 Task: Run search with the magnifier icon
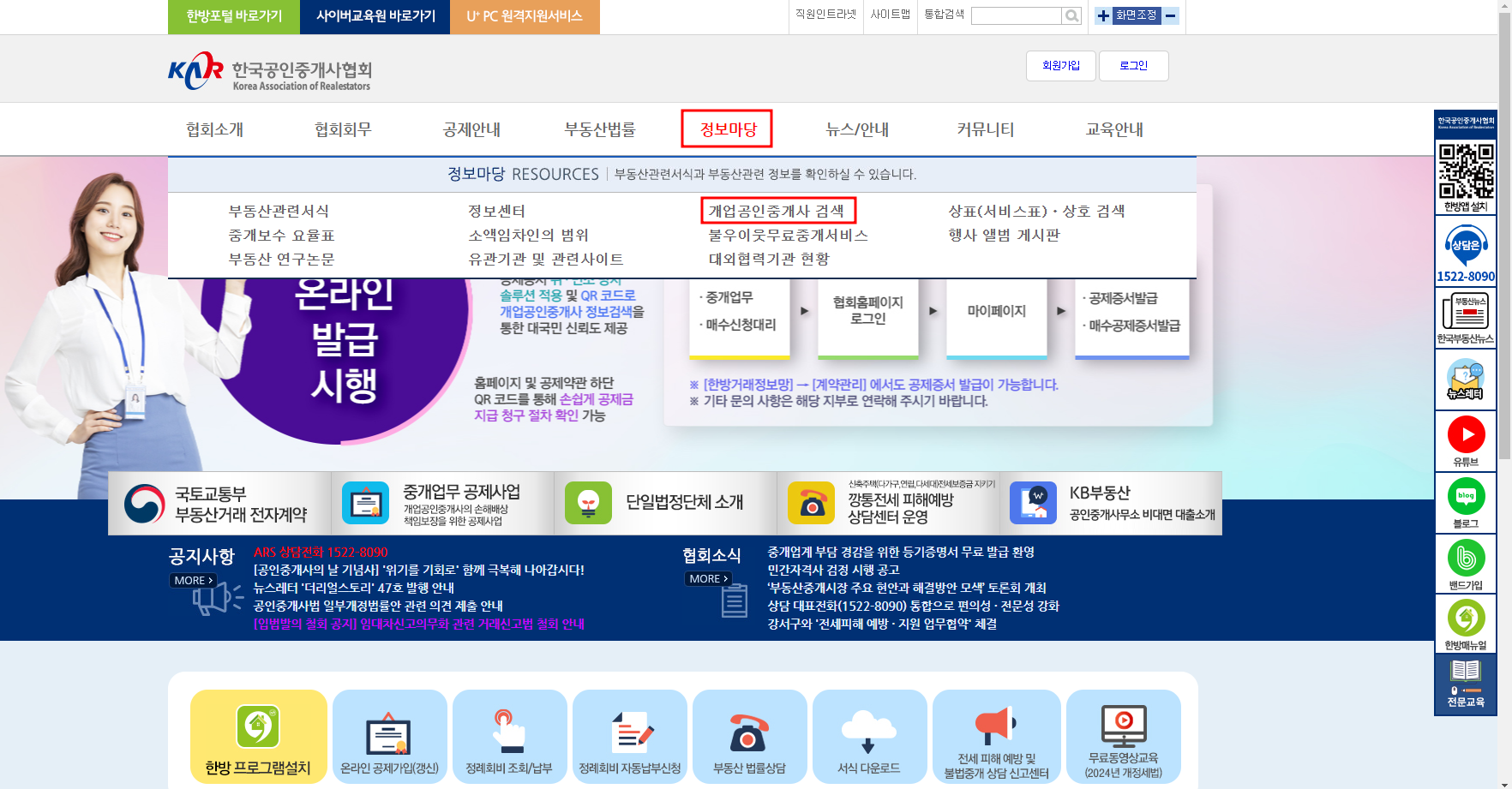tap(1071, 15)
